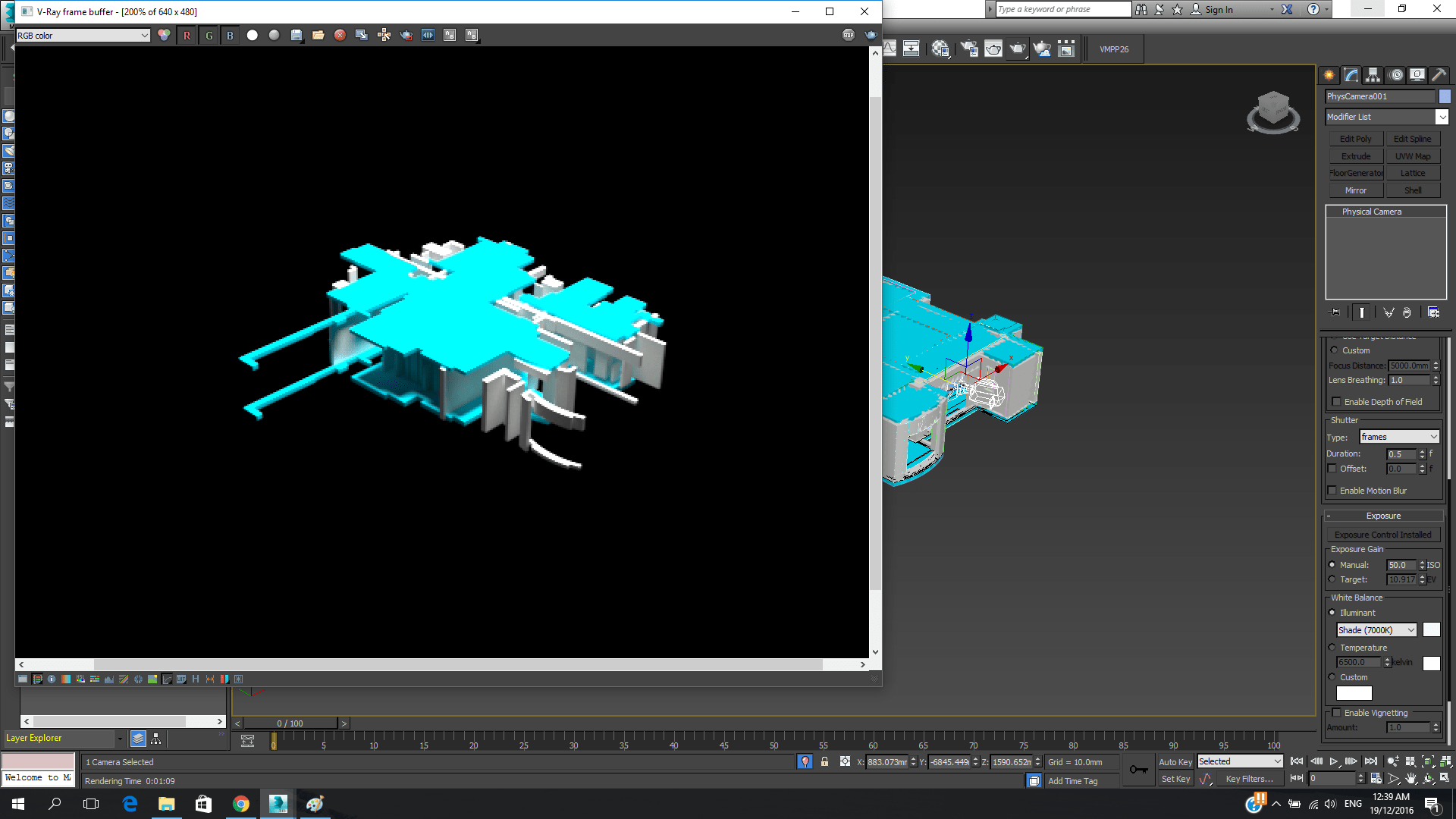
Task: Click the UVW Map modifier button
Action: pyautogui.click(x=1413, y=156)
